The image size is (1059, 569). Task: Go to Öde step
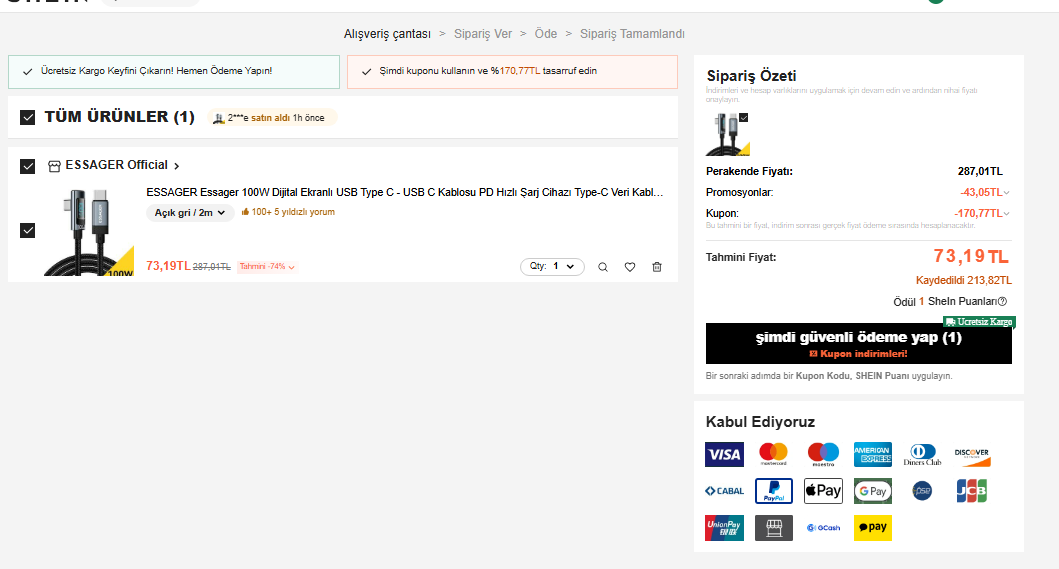click(546, 34)
